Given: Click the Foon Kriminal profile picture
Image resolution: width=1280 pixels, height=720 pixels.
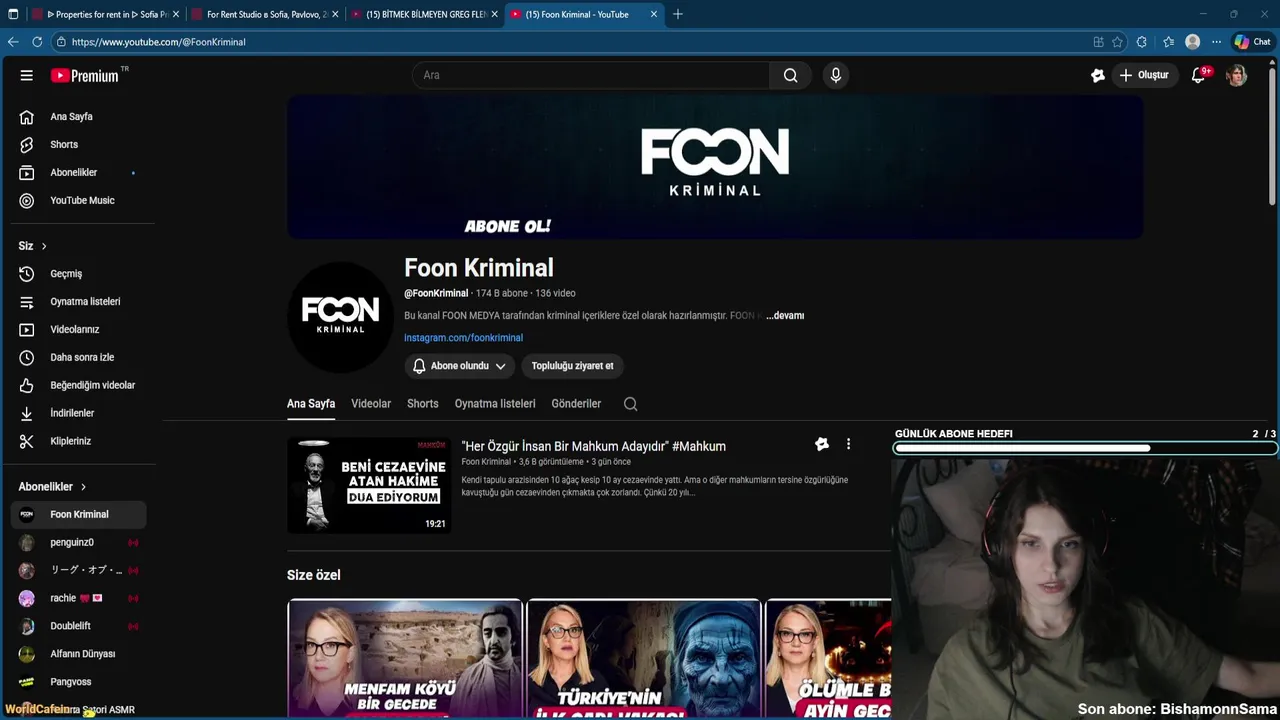Looking at the screenshot, I should (x=340, y=317).
